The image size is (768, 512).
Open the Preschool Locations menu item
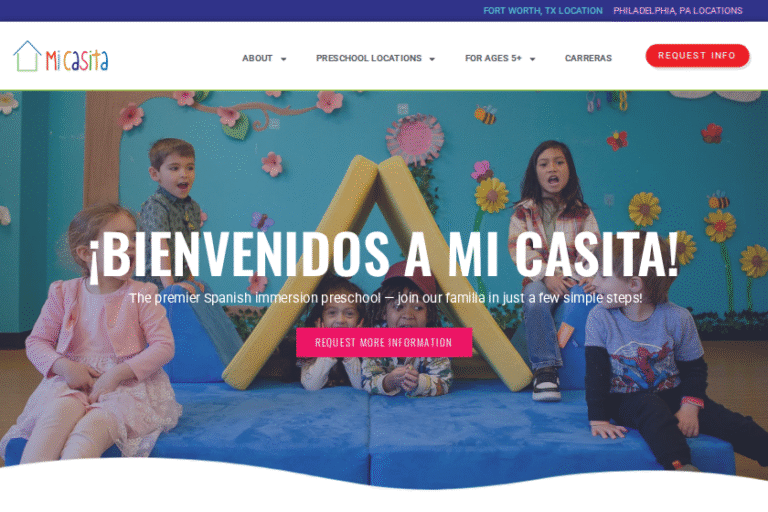click(369, 58)
